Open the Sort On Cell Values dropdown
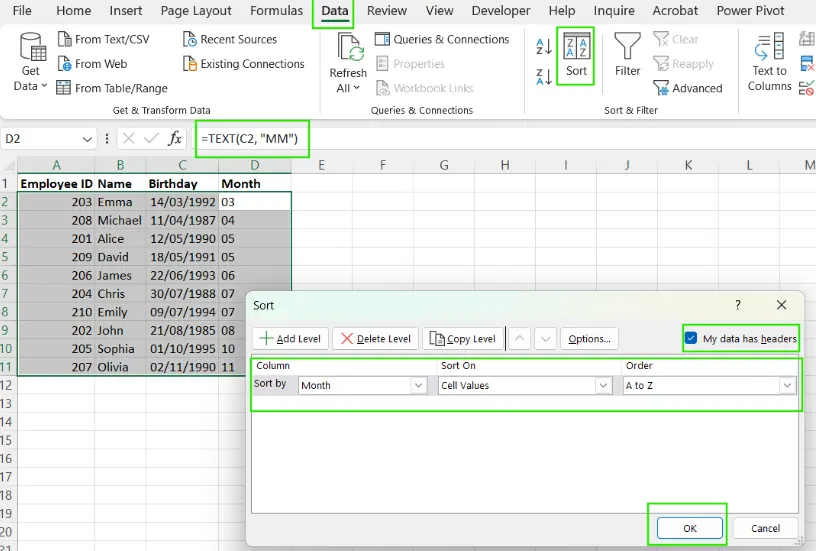The image size is (816, 551). click(x=603, y=385)
